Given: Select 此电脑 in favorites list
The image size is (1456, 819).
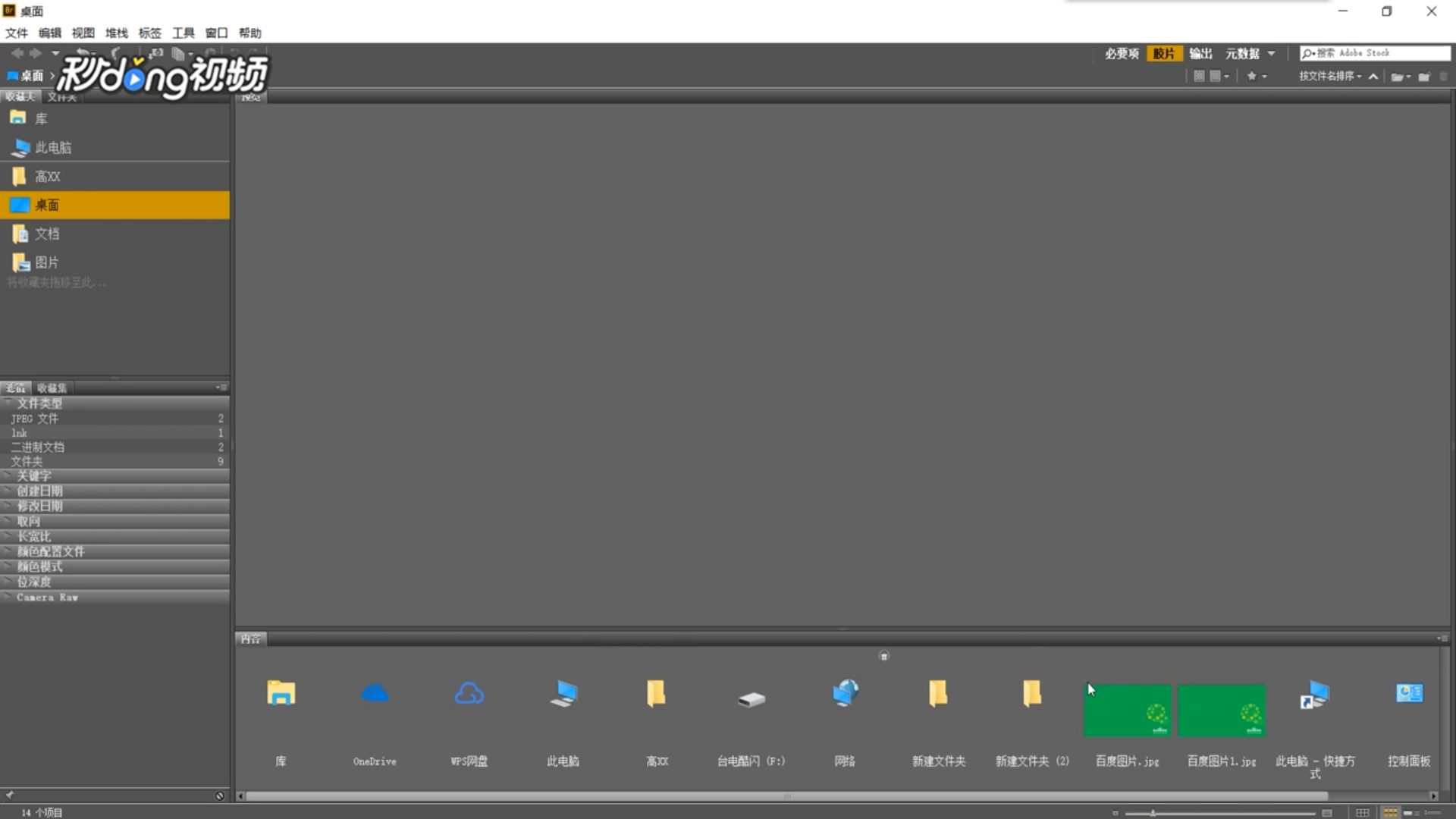Looking at the screenshot, I should tap(53, 148).
